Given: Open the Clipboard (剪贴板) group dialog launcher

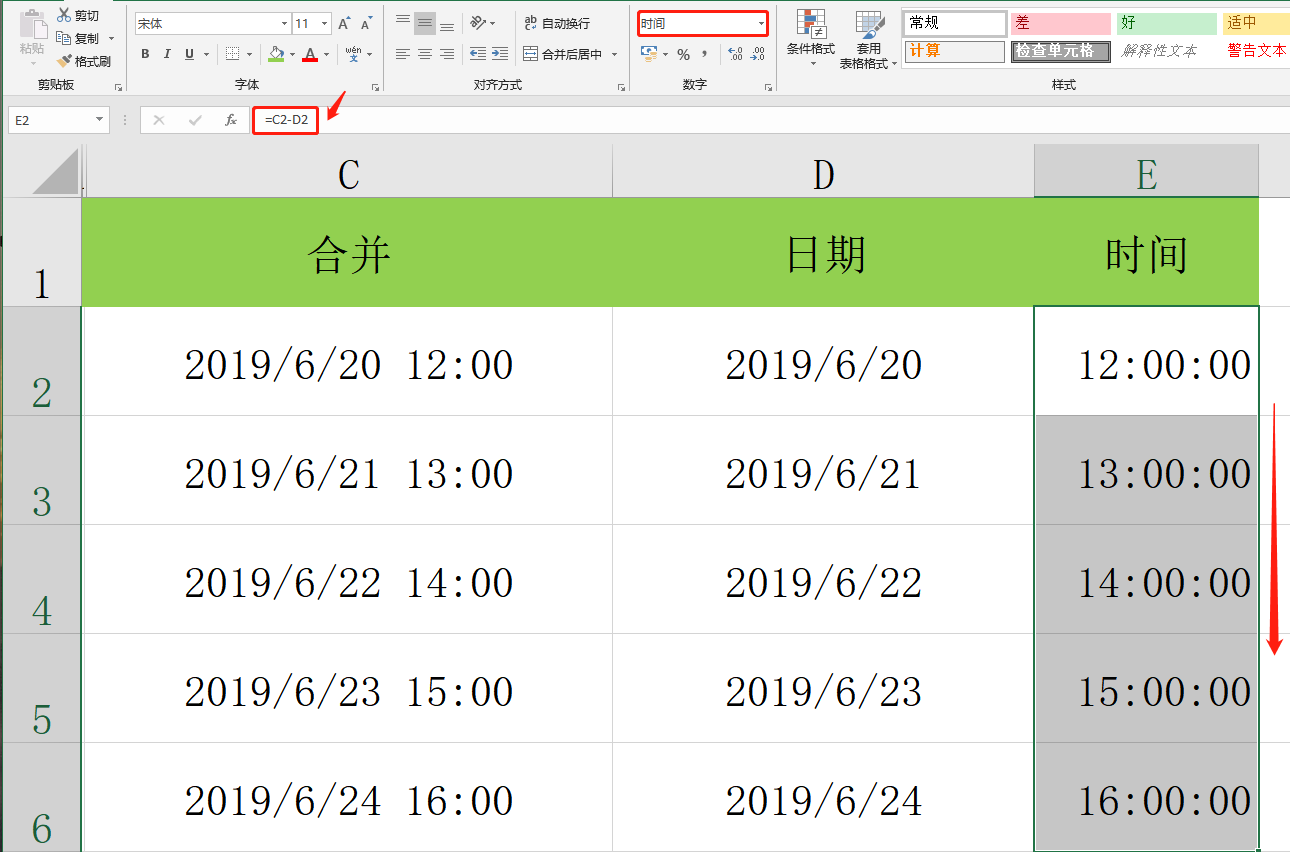Looking at the screenshot, I should [x=118, y=88].
